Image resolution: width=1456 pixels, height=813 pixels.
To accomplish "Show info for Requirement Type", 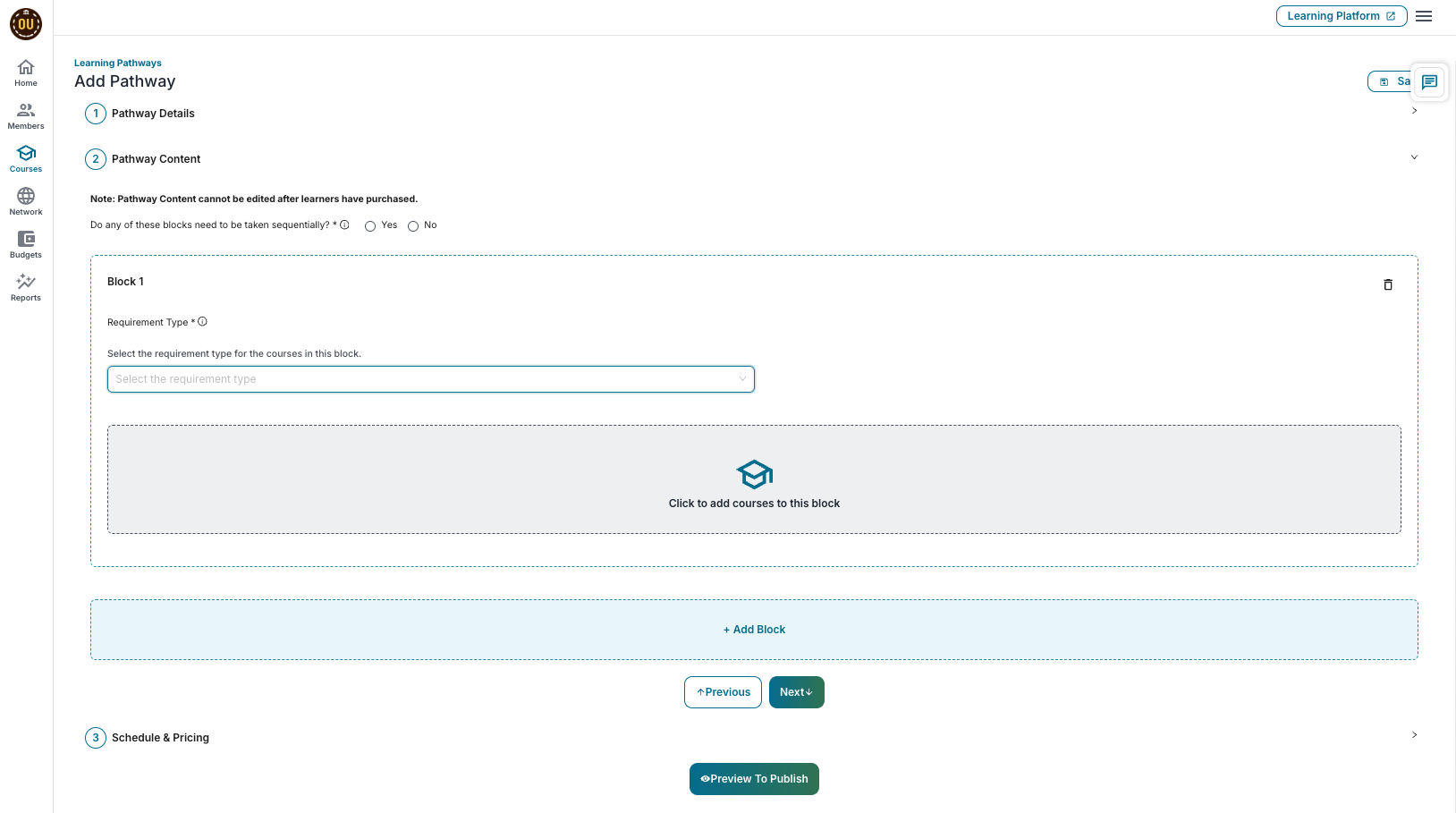I will click(202, 321).
